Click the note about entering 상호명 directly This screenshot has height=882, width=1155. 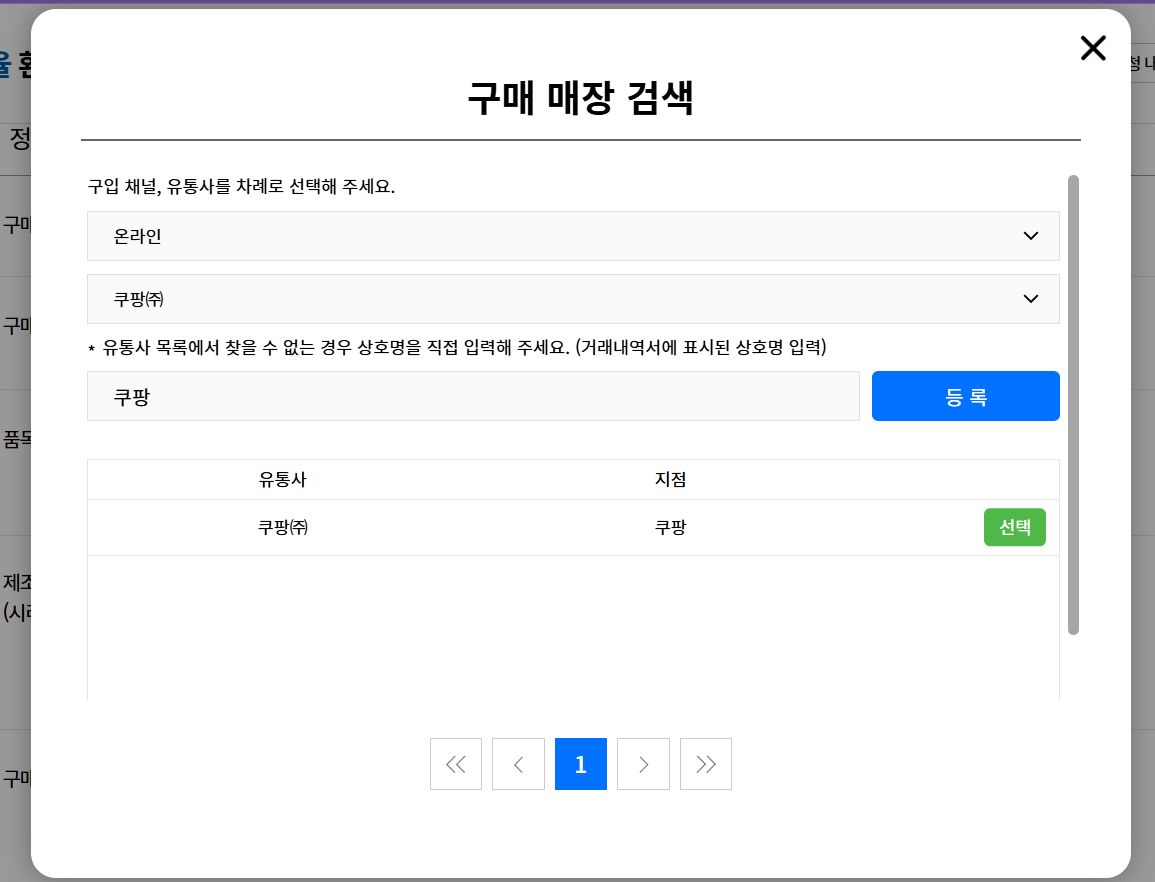coord(457,347)
